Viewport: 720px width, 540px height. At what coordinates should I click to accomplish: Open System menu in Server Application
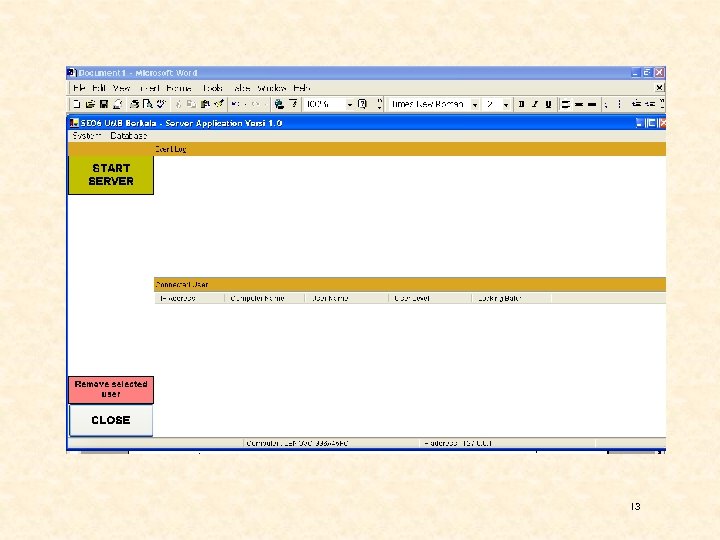click(x=86, y=135)
